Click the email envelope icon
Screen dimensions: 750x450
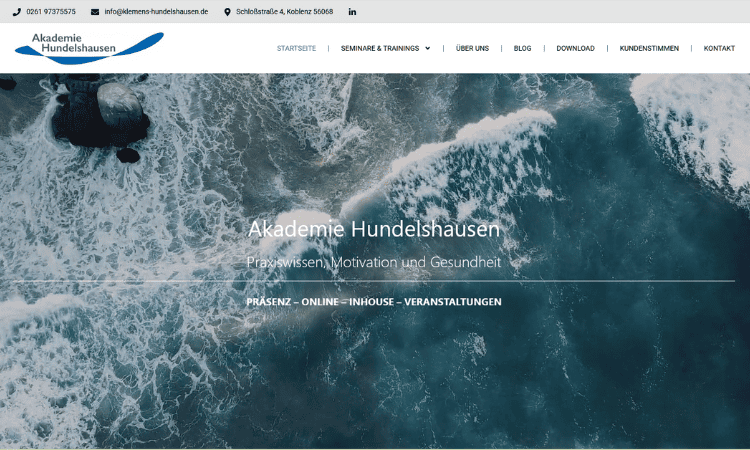[95, 12]
